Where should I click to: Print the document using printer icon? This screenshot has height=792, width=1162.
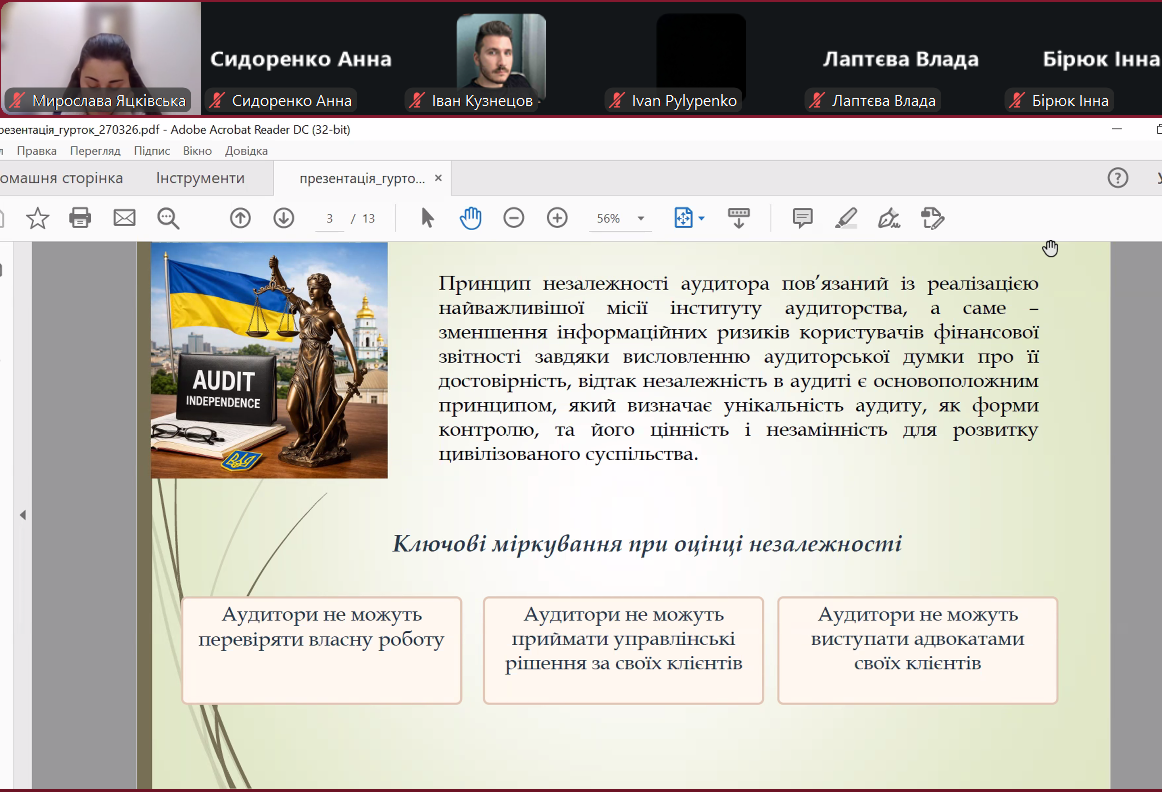coord(80,218)
